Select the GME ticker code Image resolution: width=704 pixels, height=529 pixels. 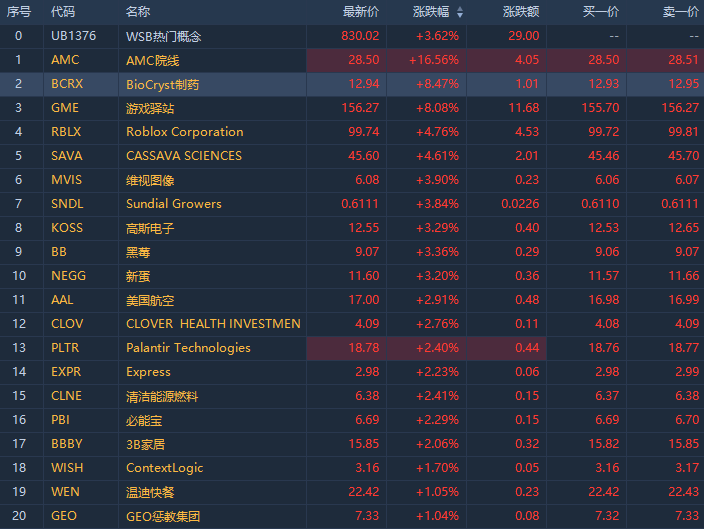pos(65,108)
